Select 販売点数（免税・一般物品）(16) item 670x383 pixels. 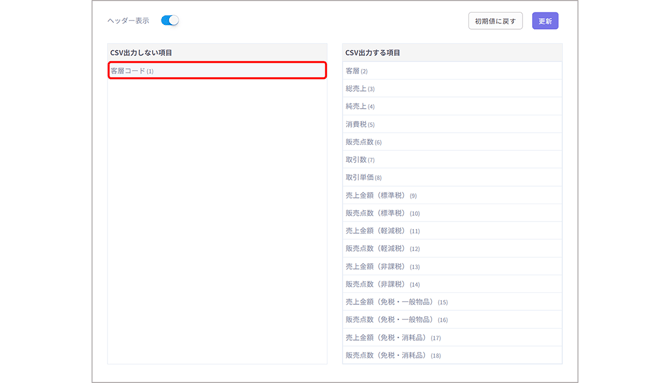pyautogui.click(x=452, y=319)
